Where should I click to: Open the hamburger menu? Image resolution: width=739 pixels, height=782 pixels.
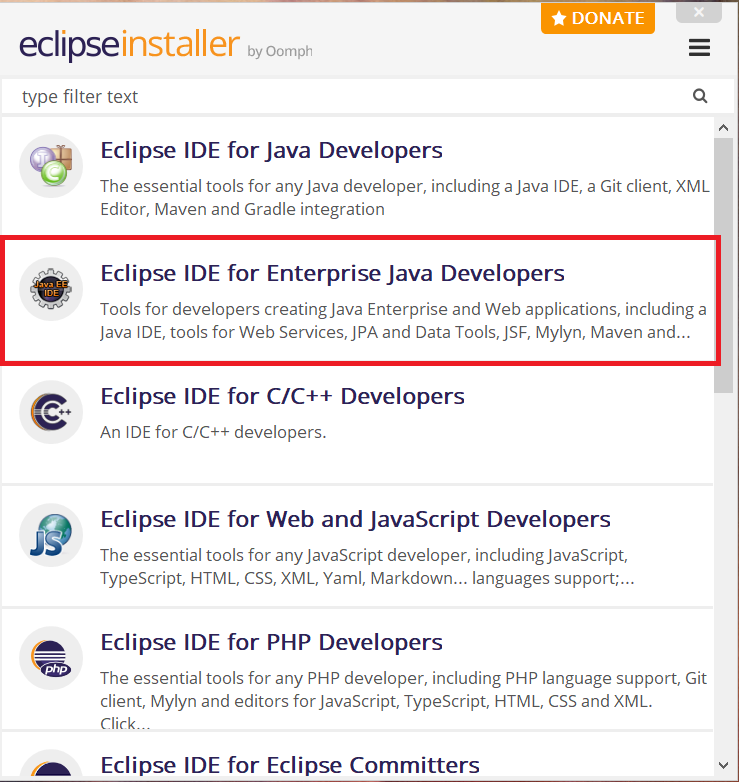pyautogui.click(x=699, y=48)
